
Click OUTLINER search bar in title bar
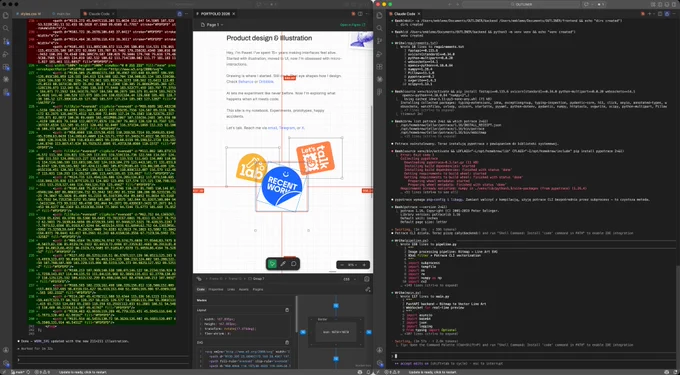click(x=521, y=4)
